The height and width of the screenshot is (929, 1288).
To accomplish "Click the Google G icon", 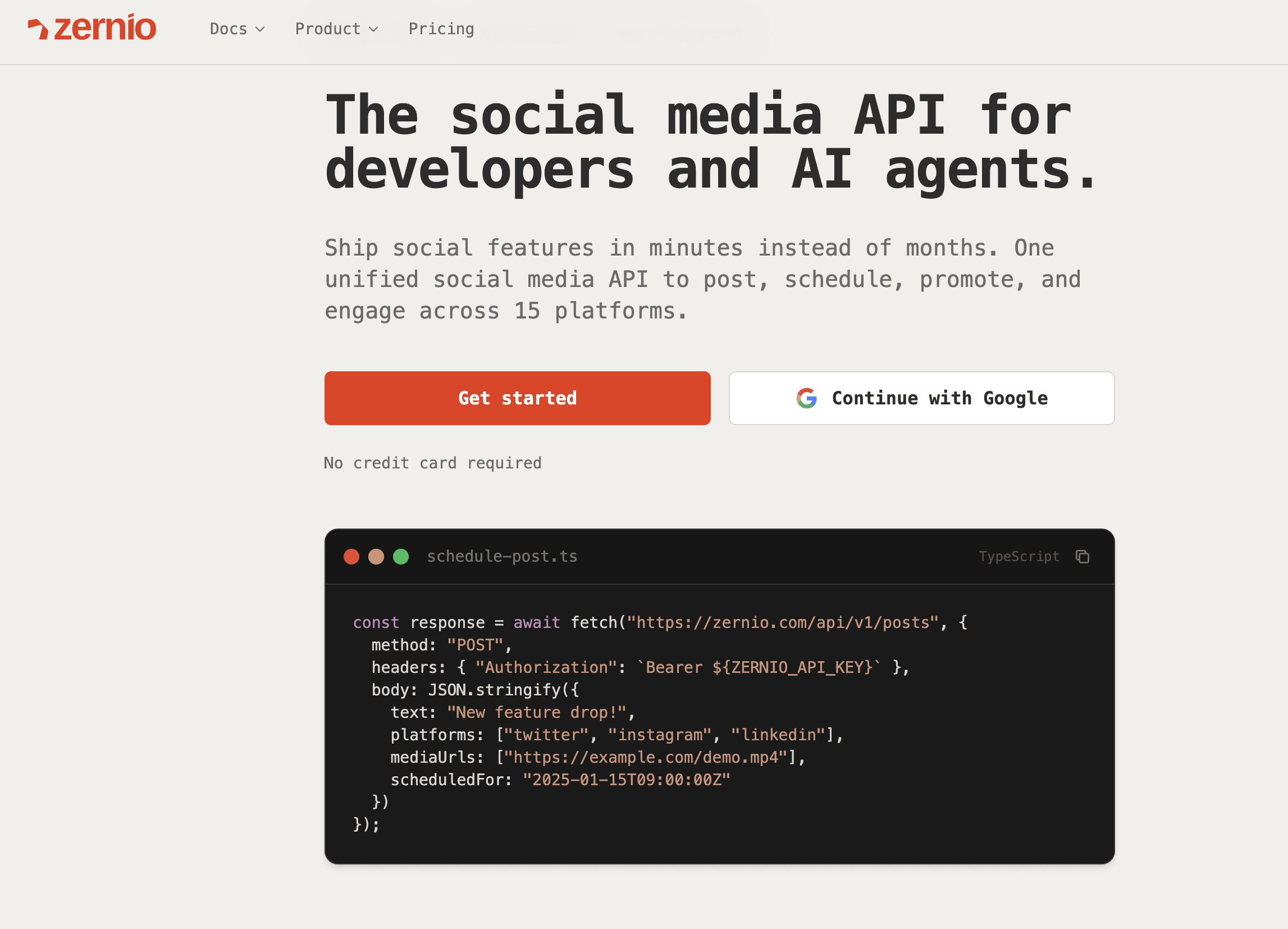I will [x=806, y=398].
